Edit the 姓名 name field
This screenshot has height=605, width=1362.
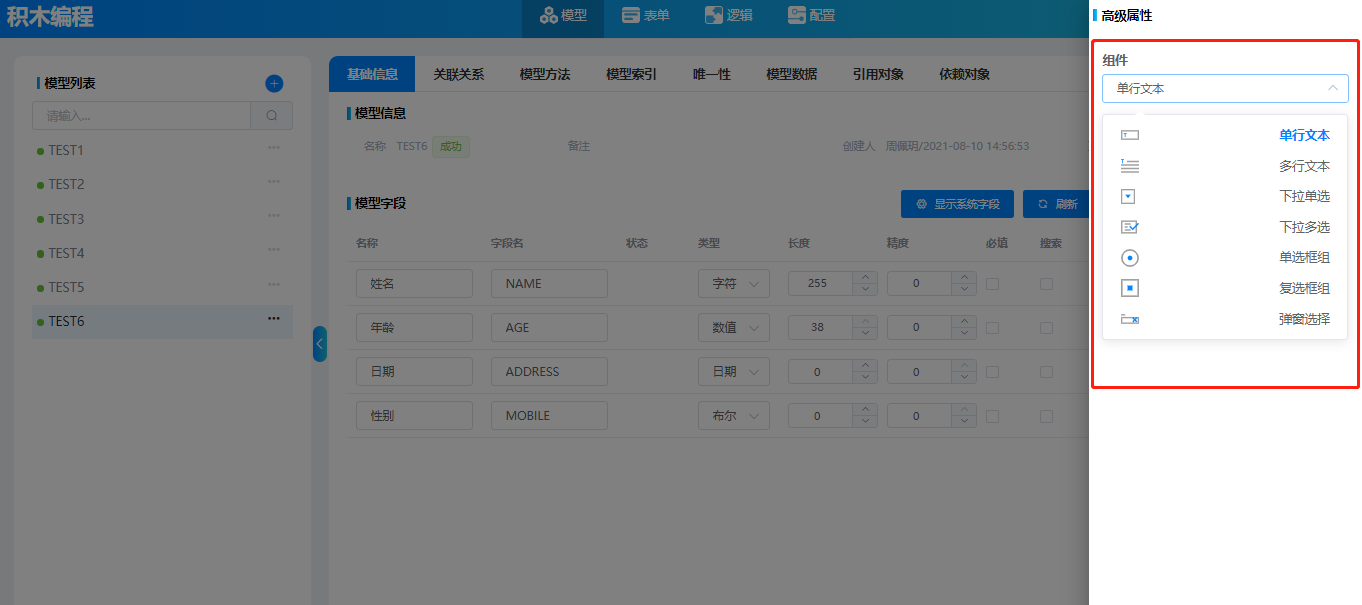pyautogui.click(x=414, y=284)
